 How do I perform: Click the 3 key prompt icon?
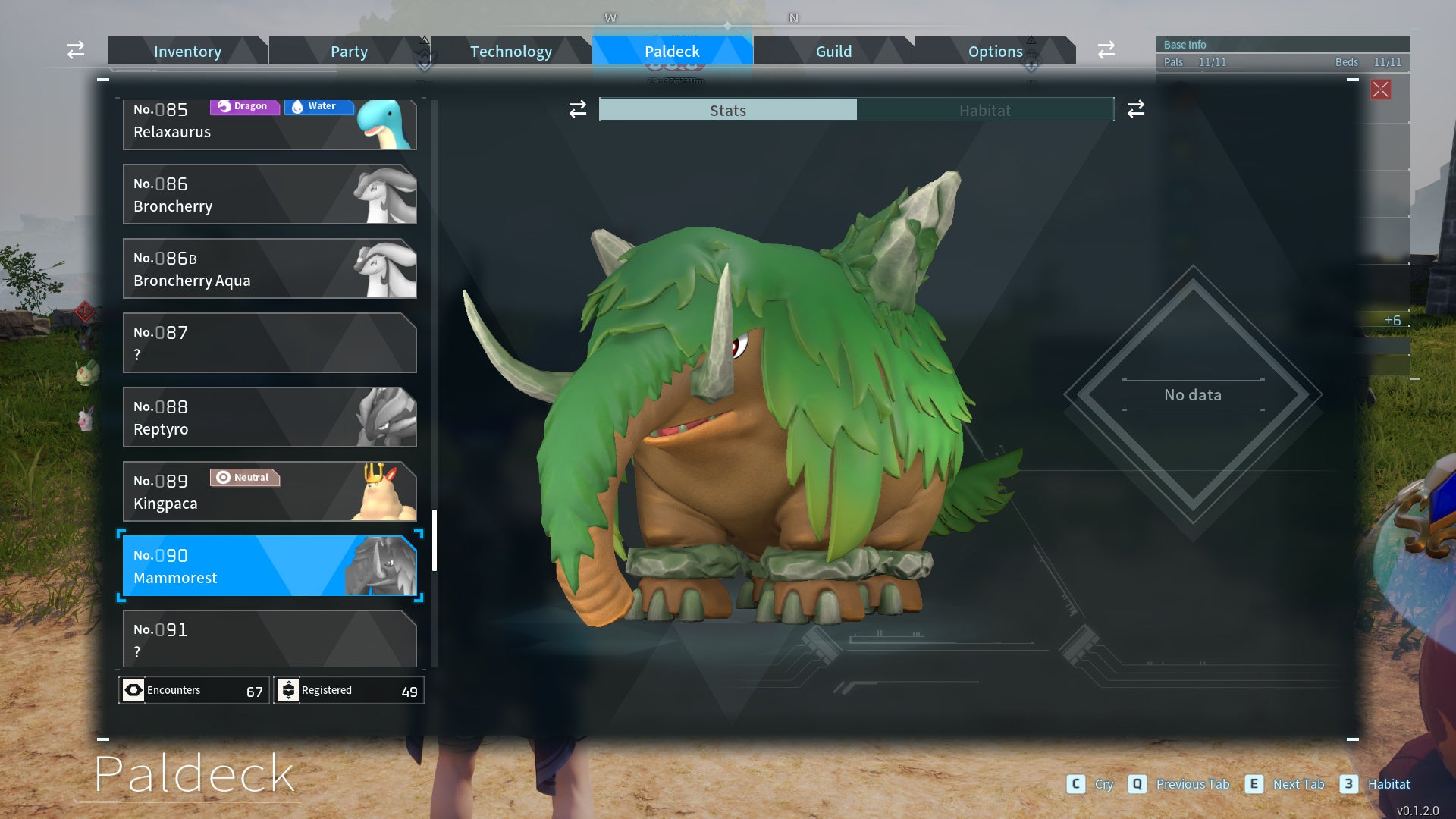1348,784
